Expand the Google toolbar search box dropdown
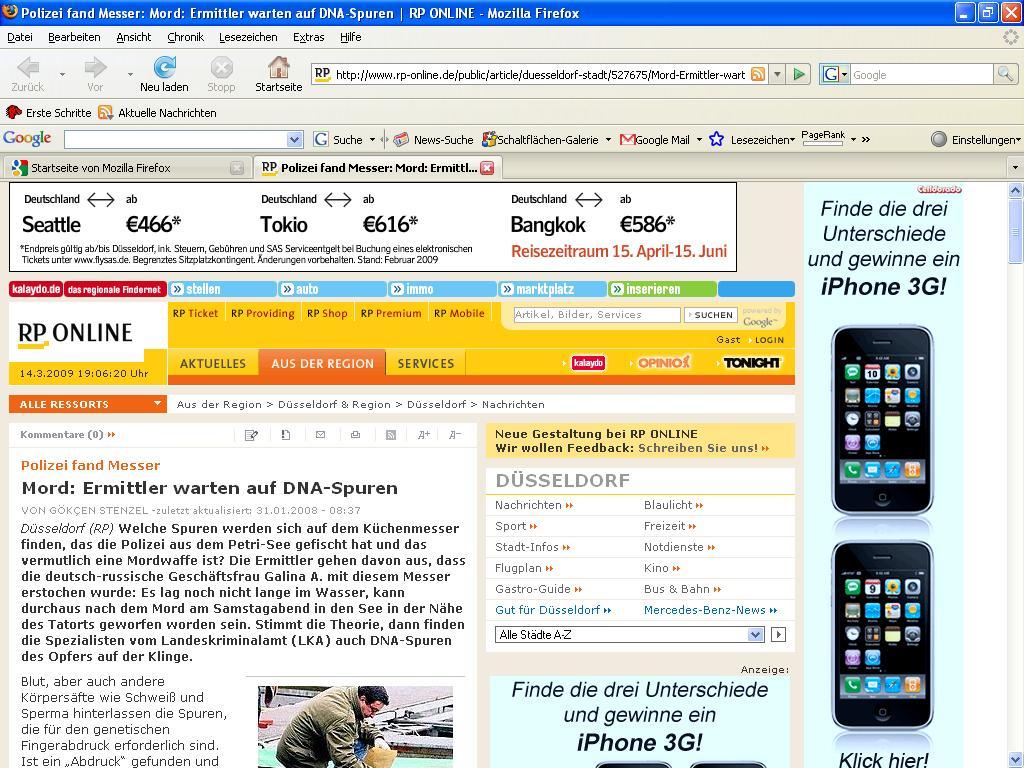Viewport: 1024px width, 768px height. [294, 140]
